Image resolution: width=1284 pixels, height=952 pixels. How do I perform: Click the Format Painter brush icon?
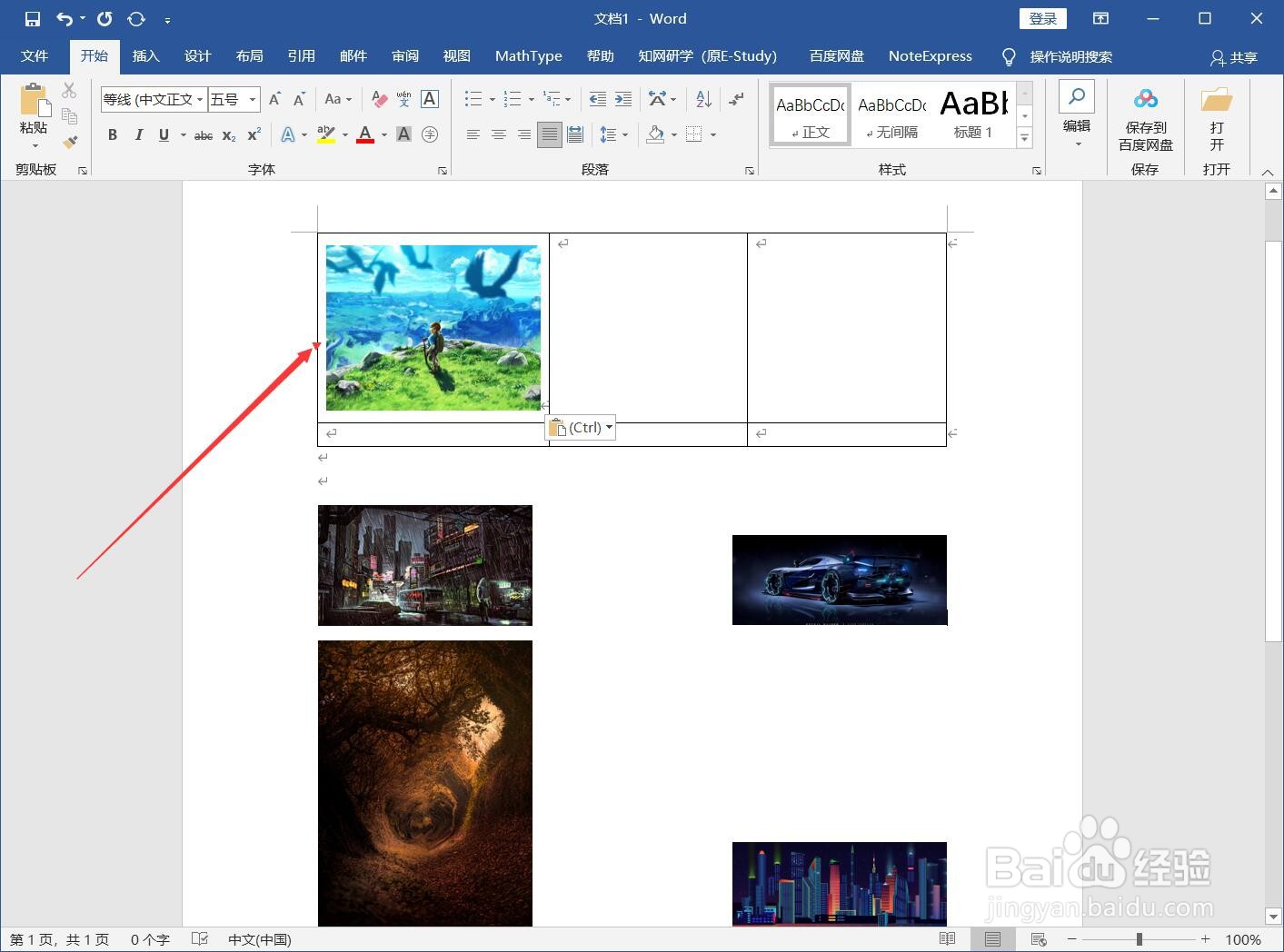point(70,142)
